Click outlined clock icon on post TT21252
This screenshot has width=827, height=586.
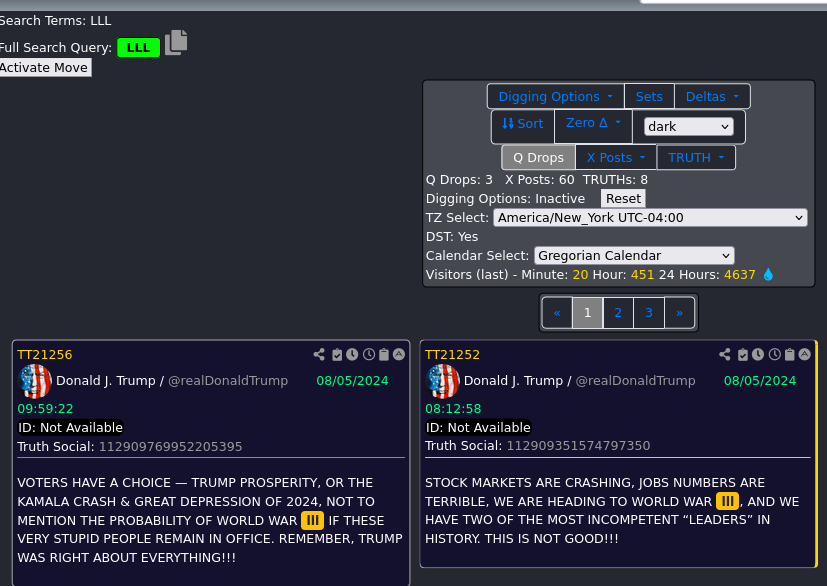click(774, 354)
